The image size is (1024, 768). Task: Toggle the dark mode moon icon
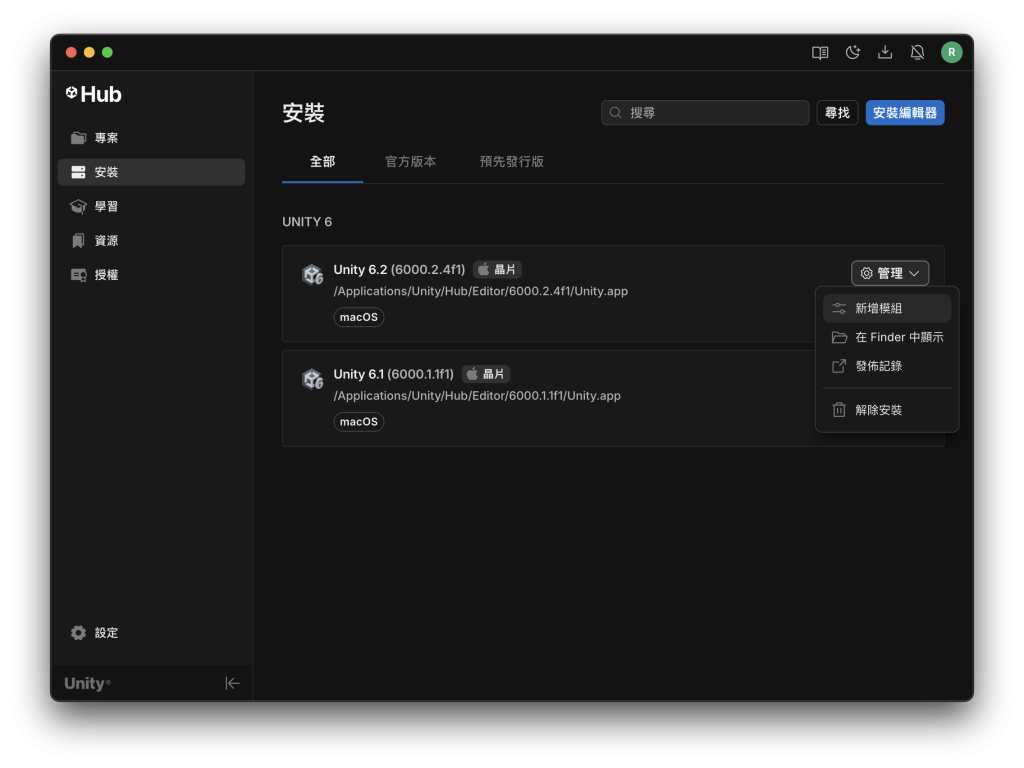pos(852,52)
